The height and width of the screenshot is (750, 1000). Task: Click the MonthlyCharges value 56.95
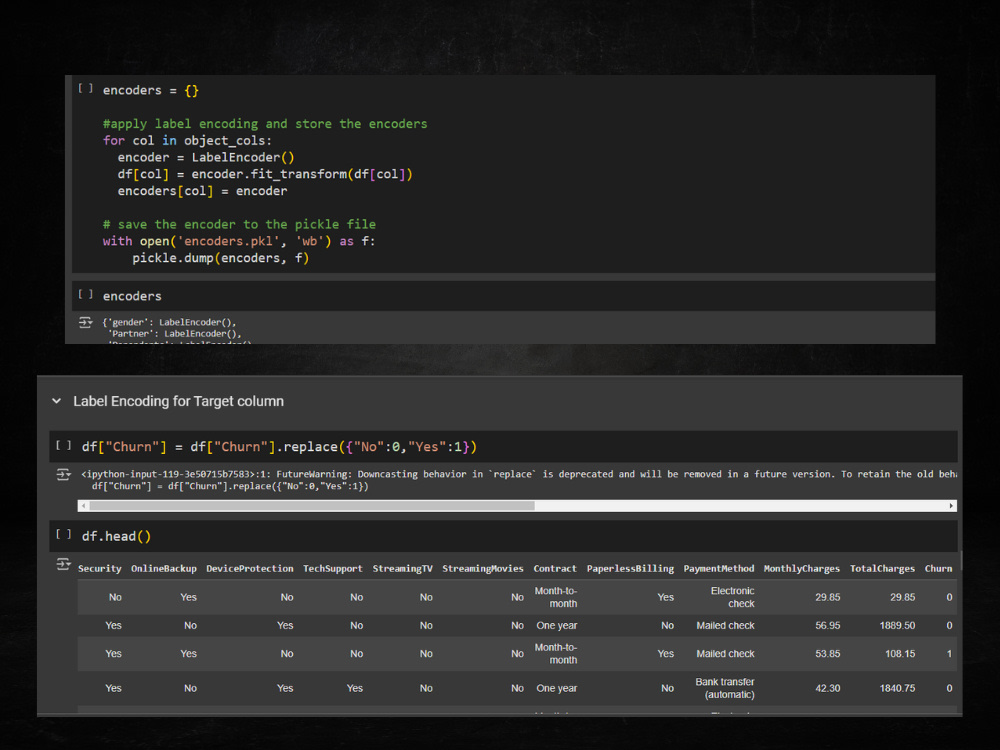point(827,626)
